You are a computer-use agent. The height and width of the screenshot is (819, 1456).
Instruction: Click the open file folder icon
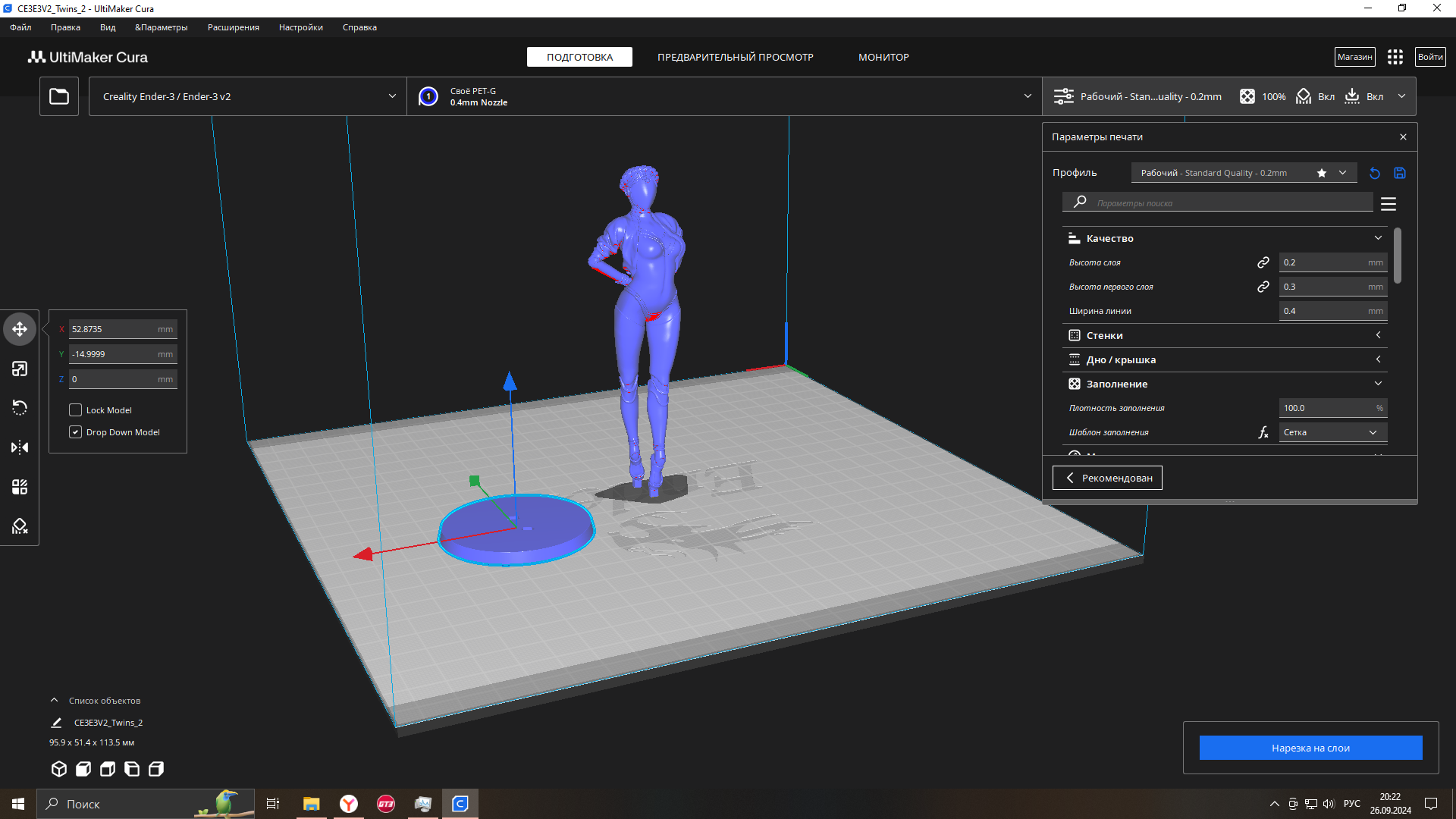point(59,96)
